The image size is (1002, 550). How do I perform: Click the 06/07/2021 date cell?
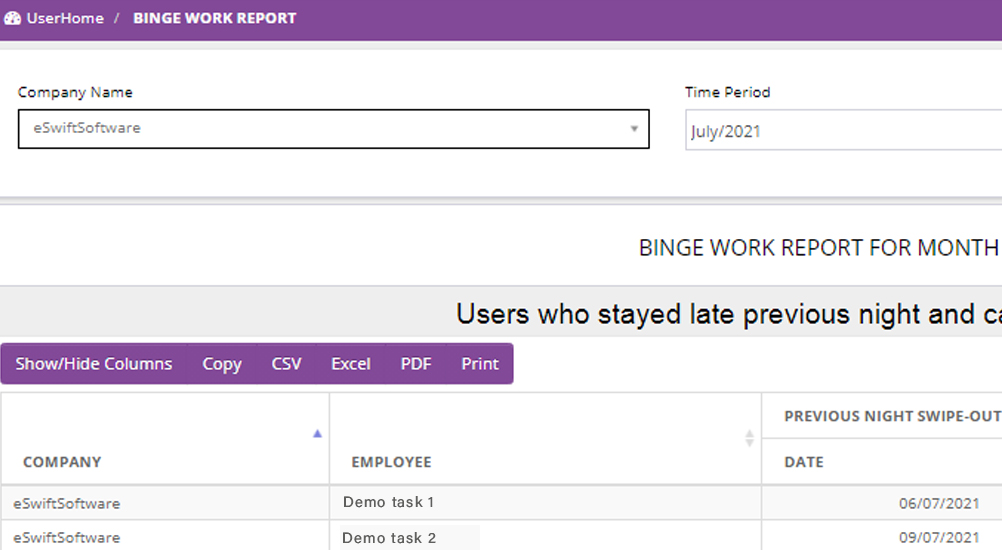pyautogui.click(x=938, y=503)
